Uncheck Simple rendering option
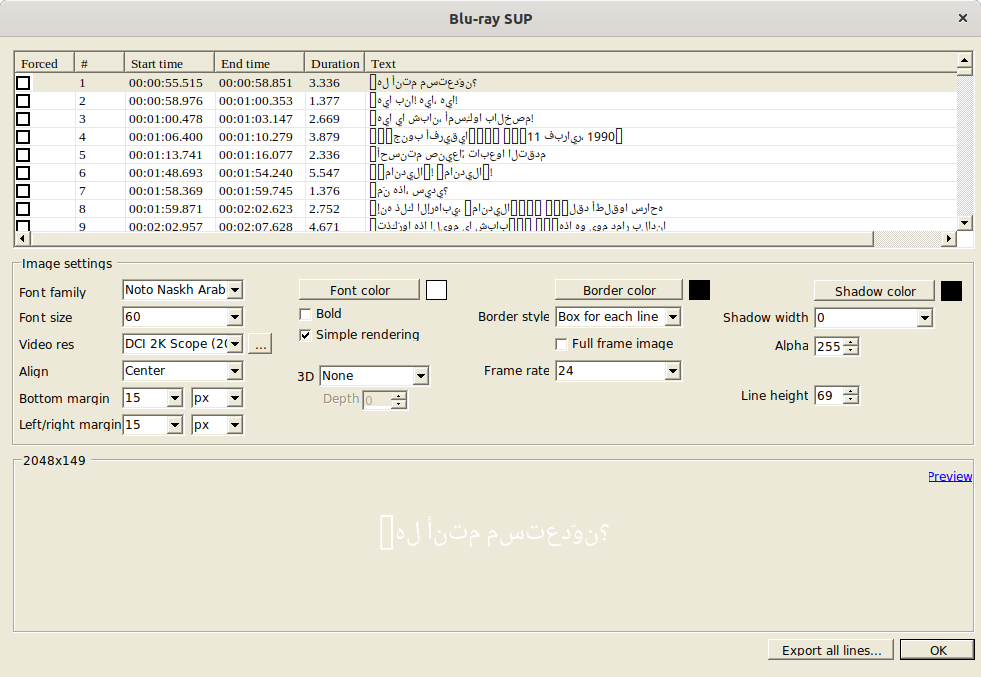Image resolution: width=981 pixels, height=677 pixels. coord(306,335)
